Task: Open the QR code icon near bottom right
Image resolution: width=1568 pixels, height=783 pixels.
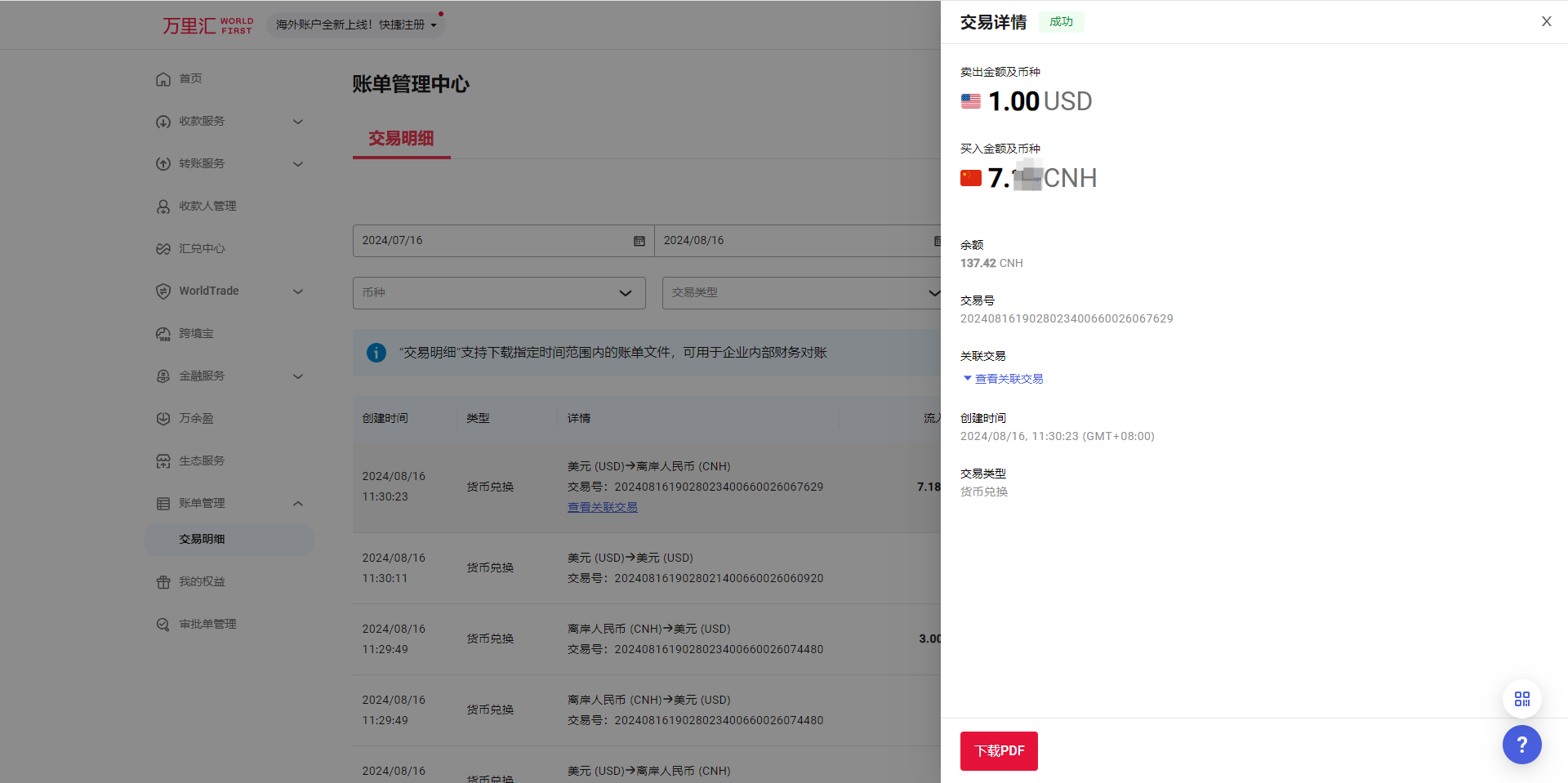Action: pos(1521,699)
